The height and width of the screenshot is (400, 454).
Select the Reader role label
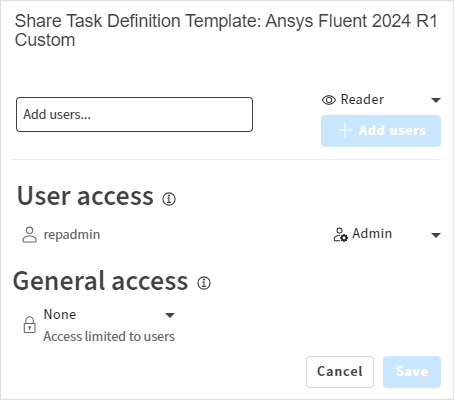362,100
